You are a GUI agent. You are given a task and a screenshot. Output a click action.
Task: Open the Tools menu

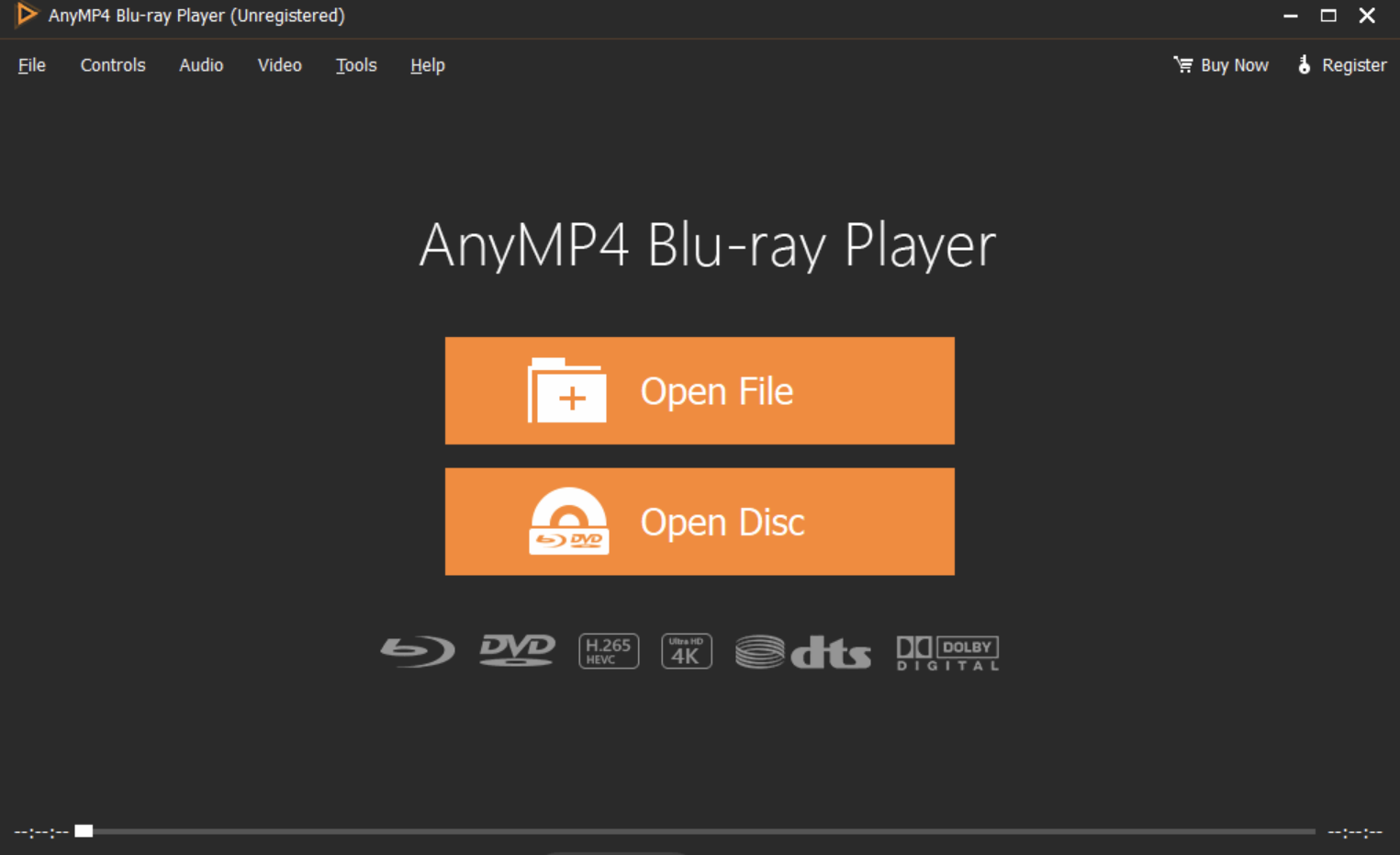point(355,65)
